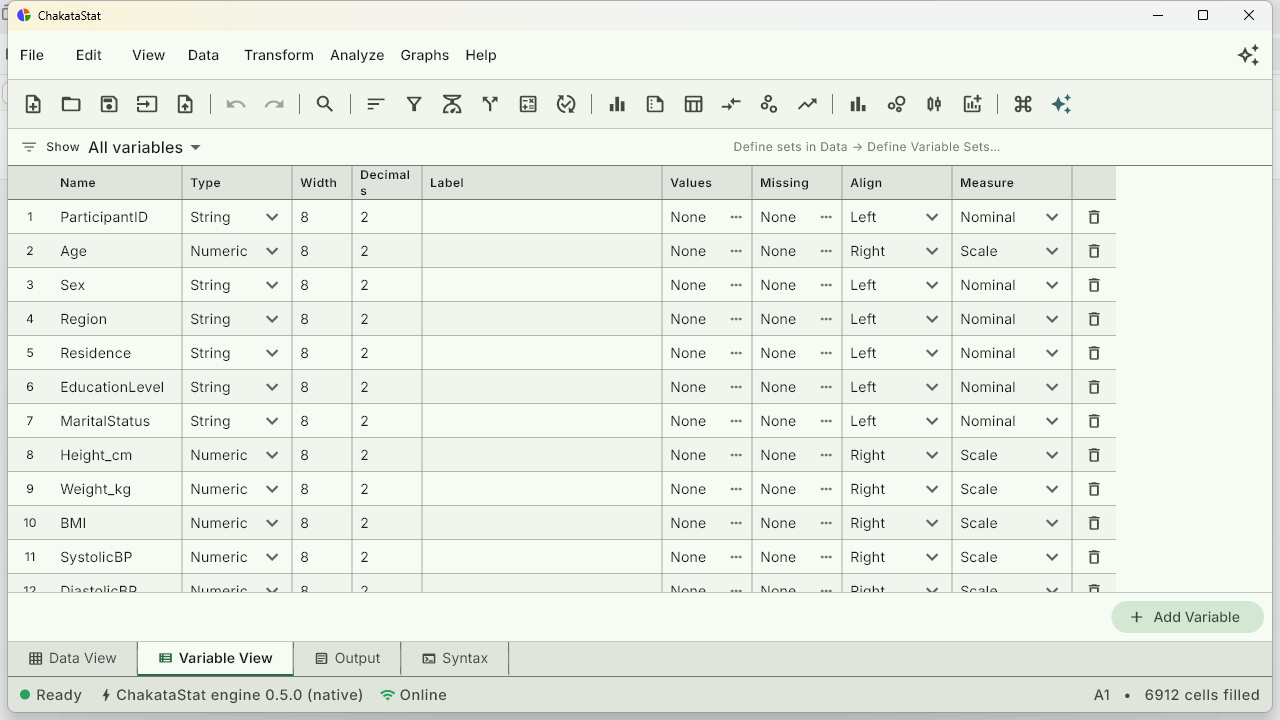Open the Edit menu
The image size is (1280, 720).
(x=89, y=55)
